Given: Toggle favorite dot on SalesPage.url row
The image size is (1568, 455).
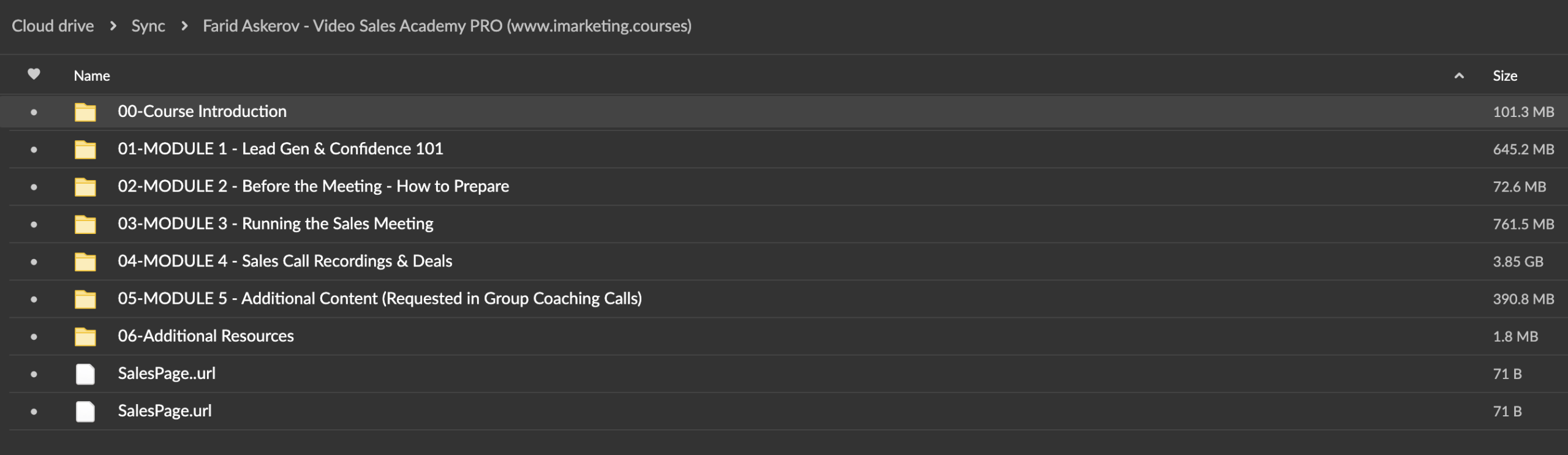Looking at the screenshot, I should point(34,411).
